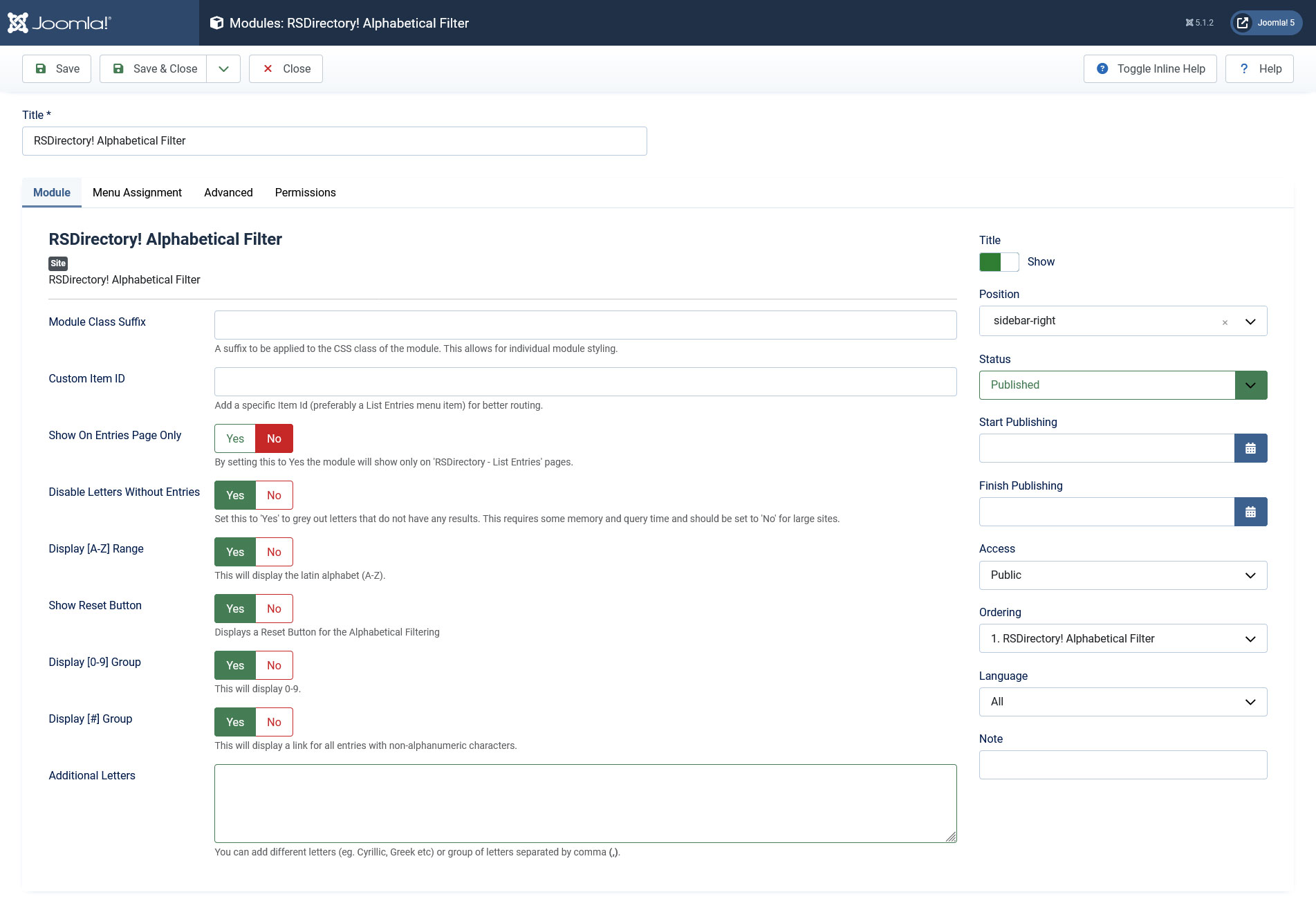Set Display [A-Z] Range to Yes
Image resolution: width=1316 pixels, height=899 pixels.
(235, 552)
